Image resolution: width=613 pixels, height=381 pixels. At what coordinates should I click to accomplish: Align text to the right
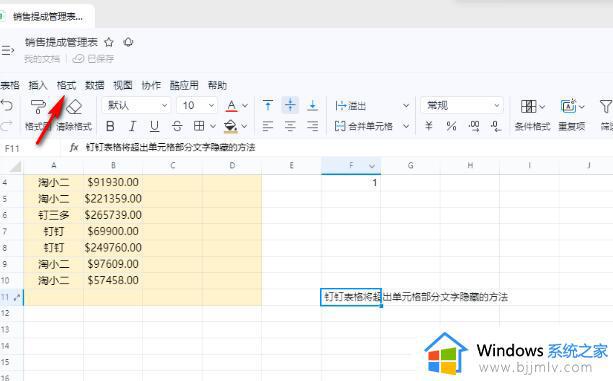coord(312,126)
